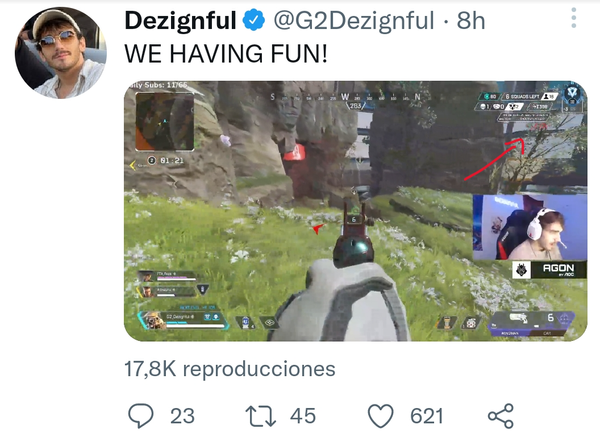Click the like count 621

tap(427, 416)
